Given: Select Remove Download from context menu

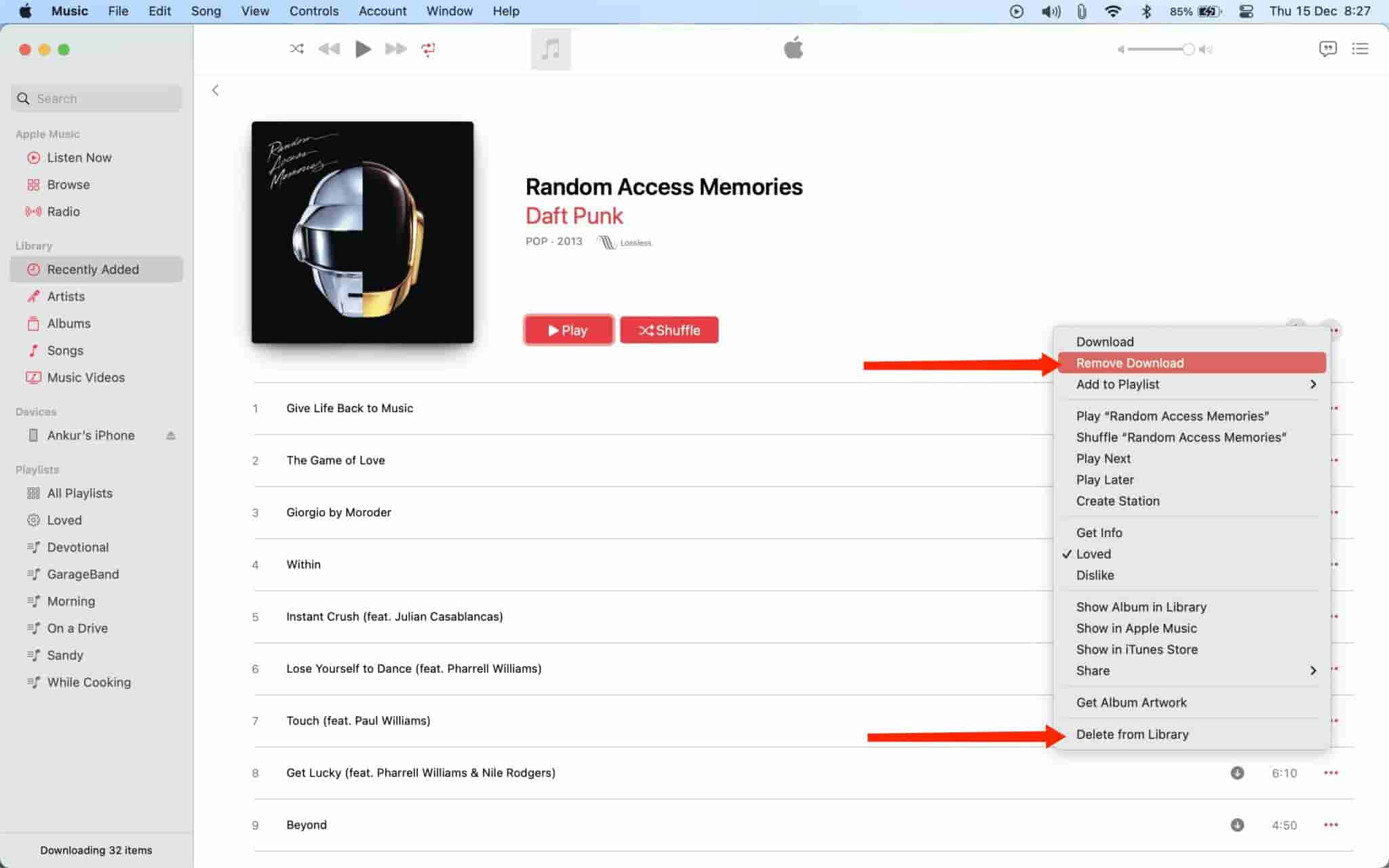Looking at the screenshot, I should 1130,362.
